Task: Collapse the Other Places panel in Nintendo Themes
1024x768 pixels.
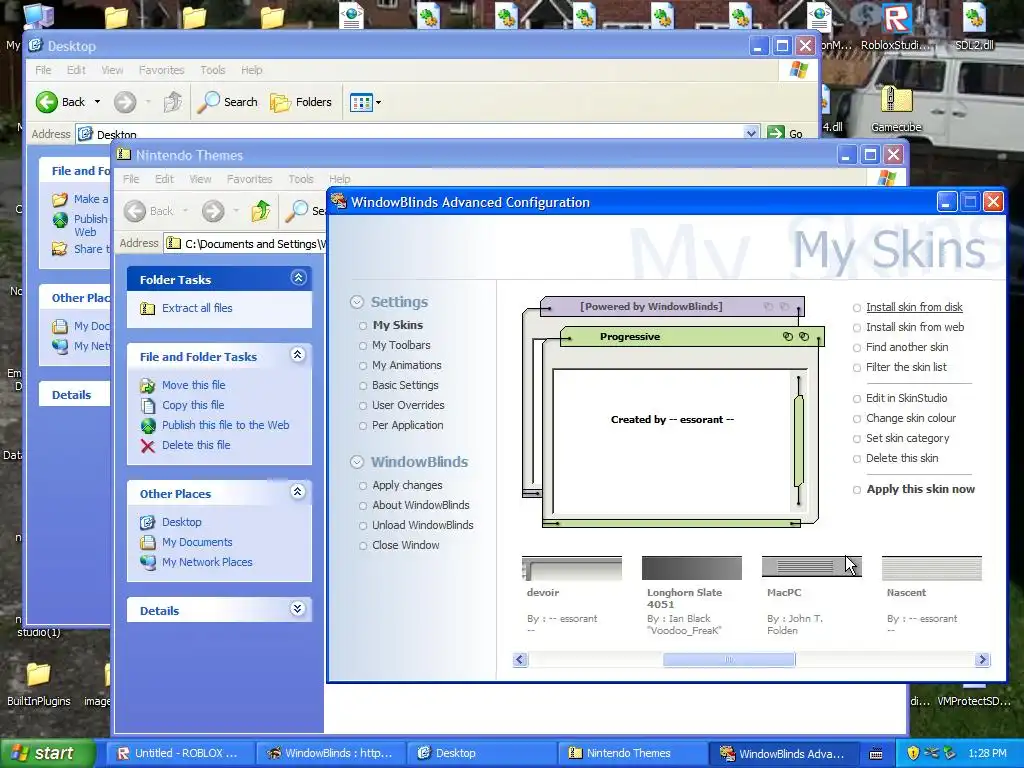Action: pyautogui.click(x=298, y=492)
